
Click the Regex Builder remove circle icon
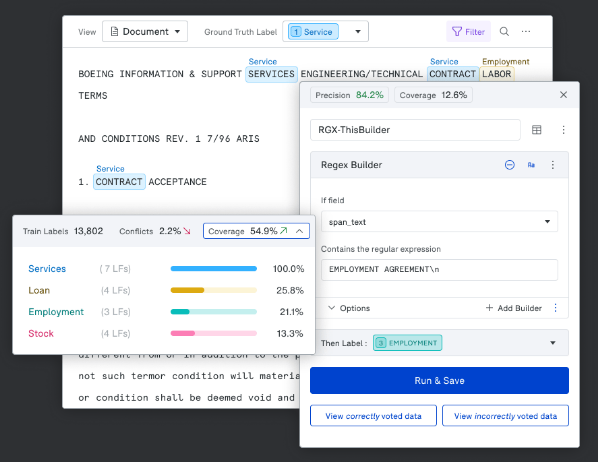510,165
